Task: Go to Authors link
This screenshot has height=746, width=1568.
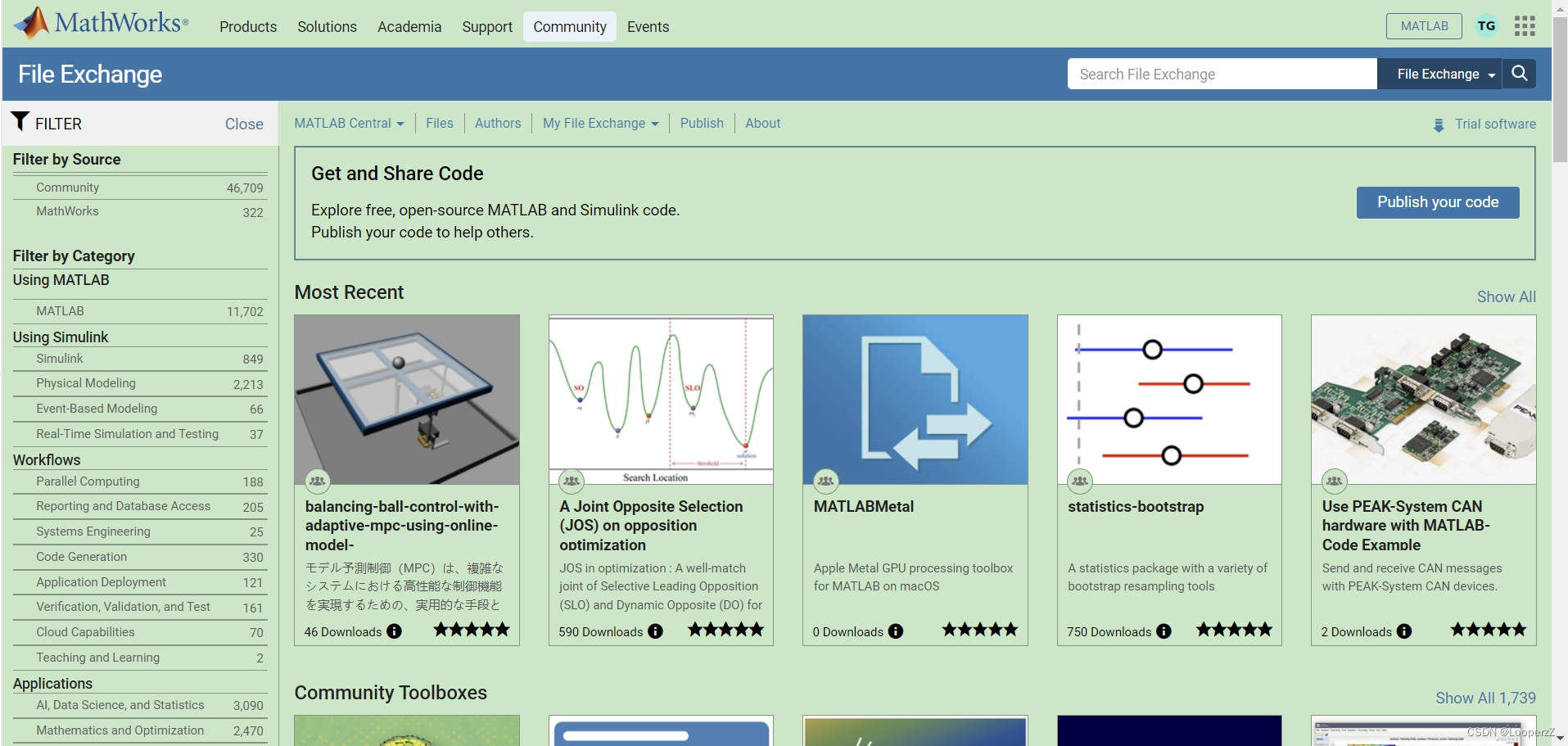Action: [498, 124]
